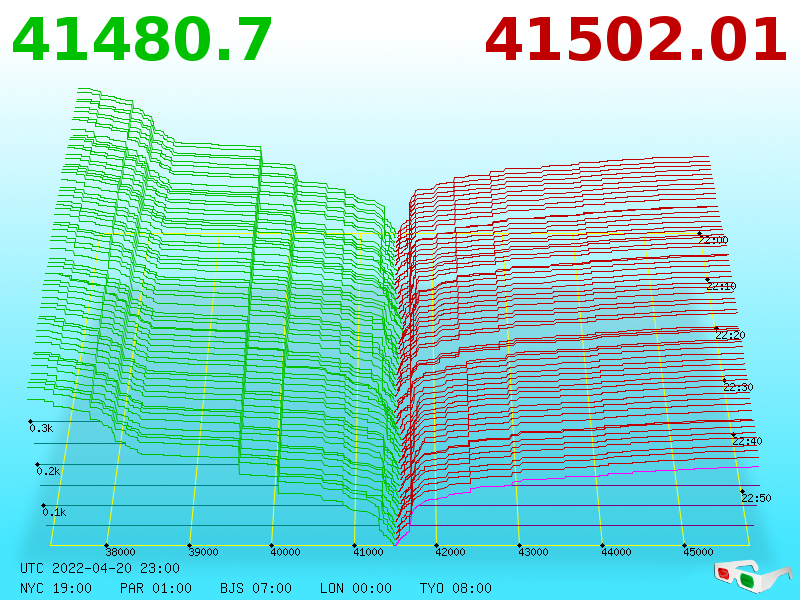Click the 22:00 time marker

[x=713, y=240]
